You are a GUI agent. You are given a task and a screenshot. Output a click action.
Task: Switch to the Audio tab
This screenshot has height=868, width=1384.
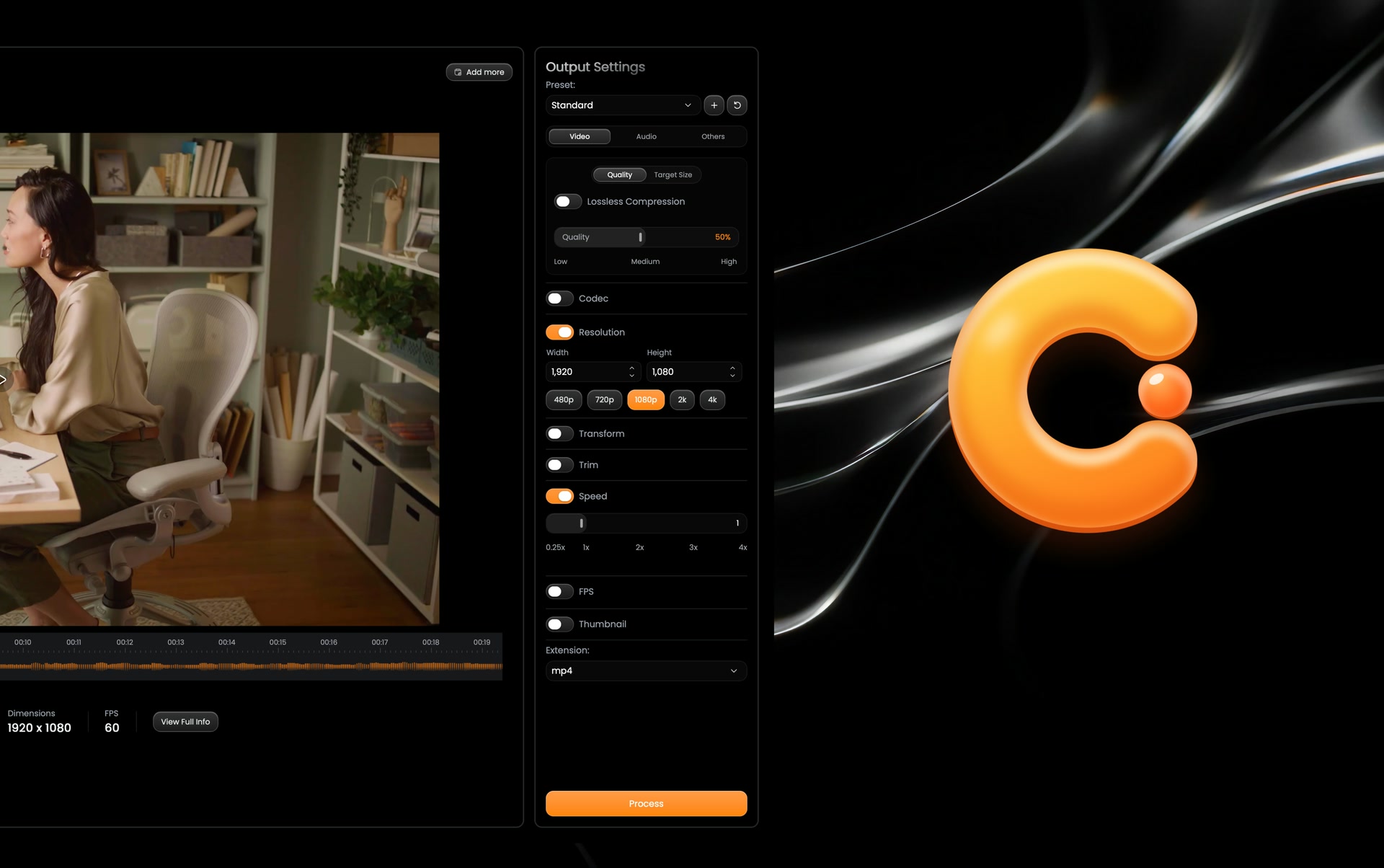646,136
